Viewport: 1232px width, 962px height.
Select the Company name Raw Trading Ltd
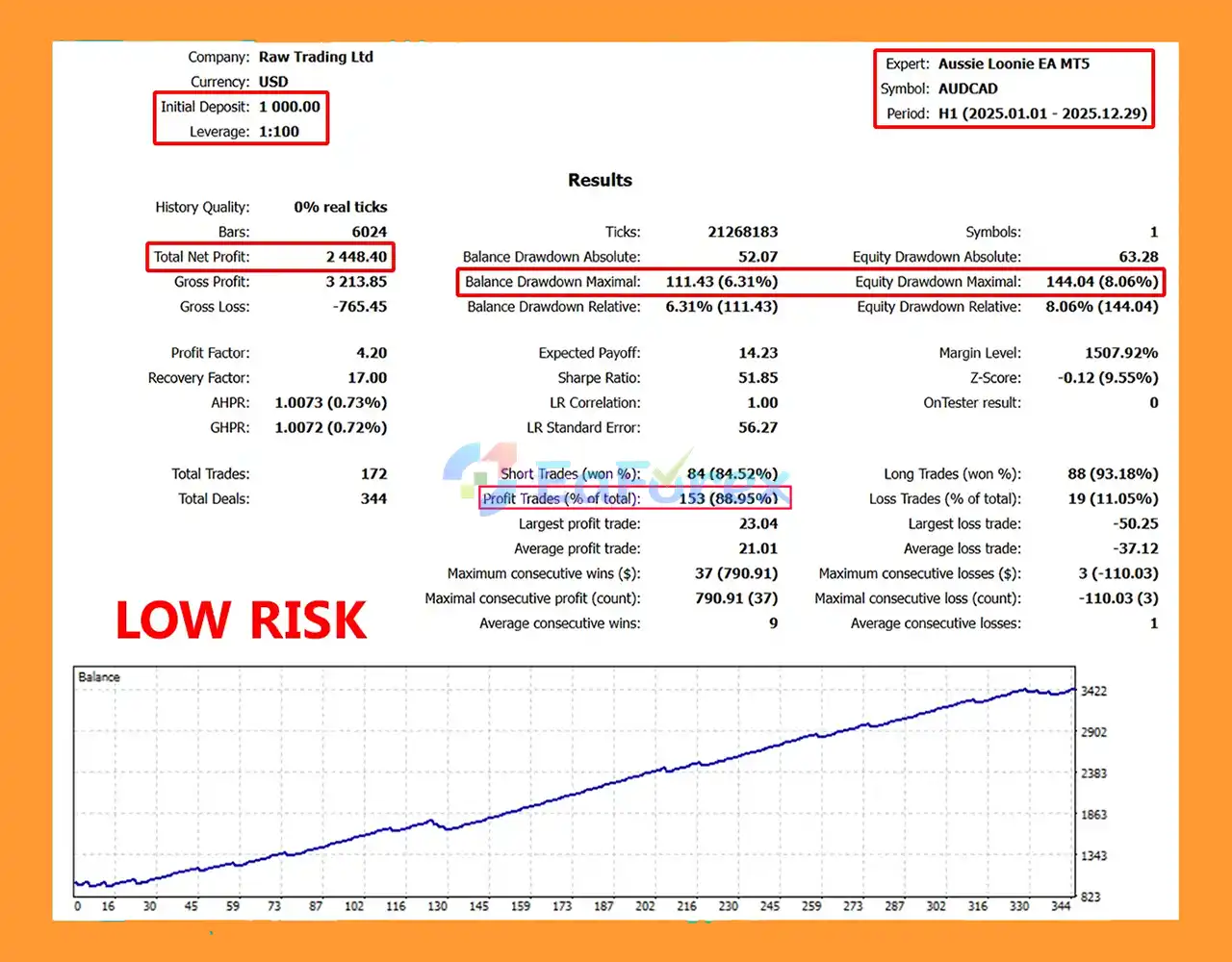(x=316, y=57)
